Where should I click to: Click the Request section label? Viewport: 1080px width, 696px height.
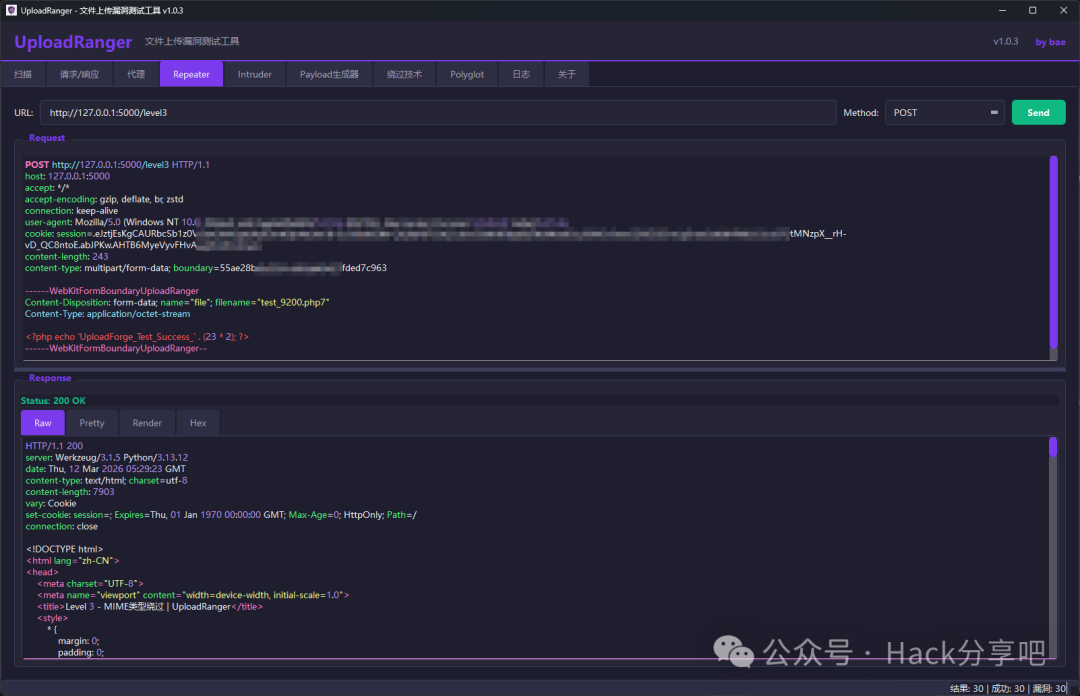point(47,138)
